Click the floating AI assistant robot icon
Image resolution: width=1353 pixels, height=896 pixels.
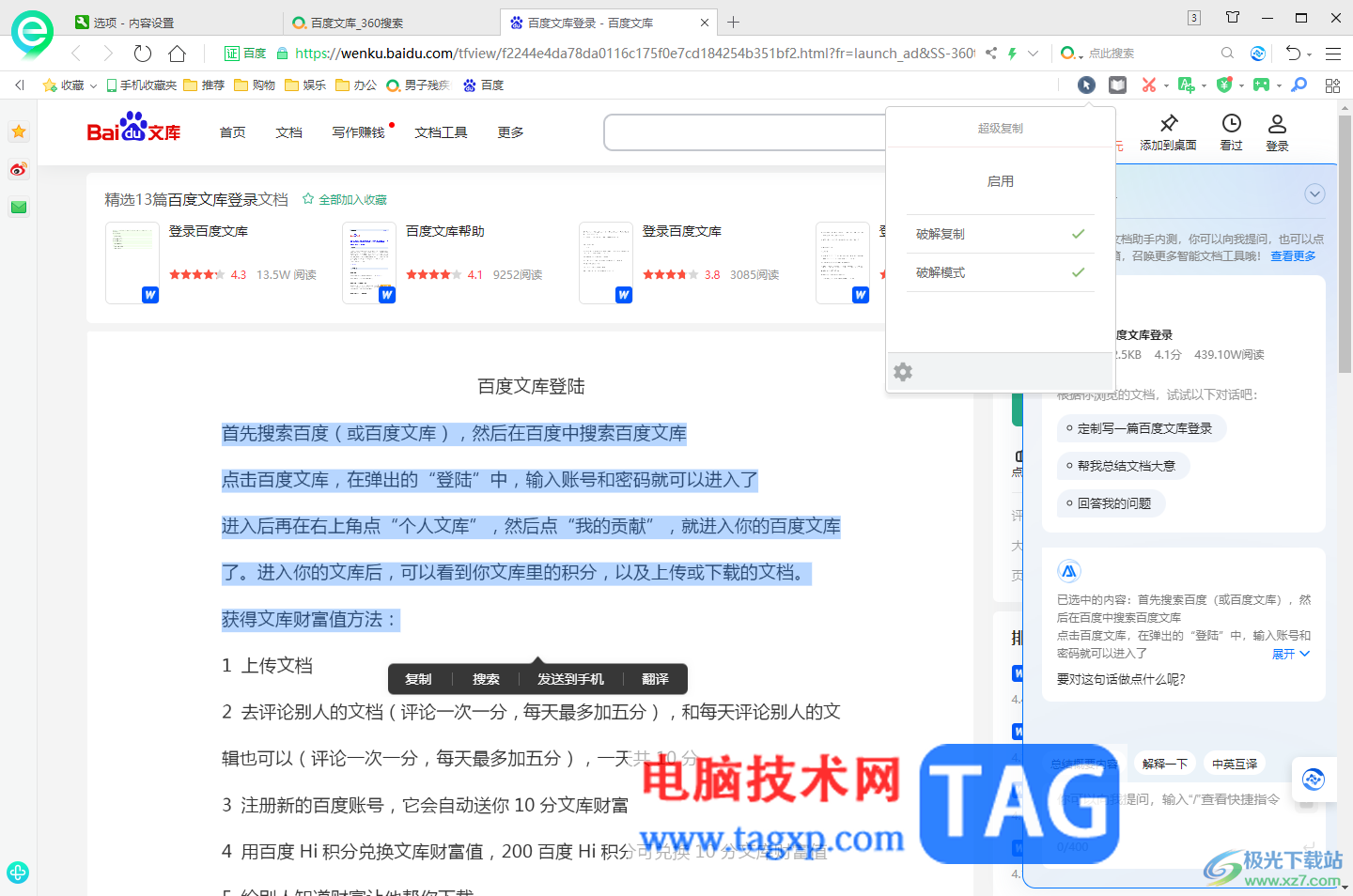point(1314,779)
